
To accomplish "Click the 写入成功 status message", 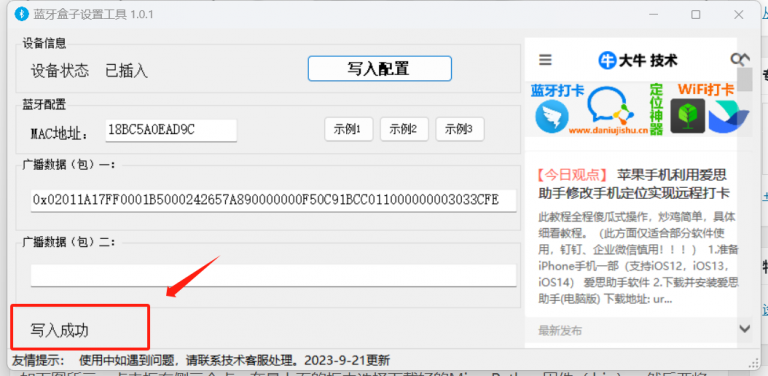I will coord(59,330).
